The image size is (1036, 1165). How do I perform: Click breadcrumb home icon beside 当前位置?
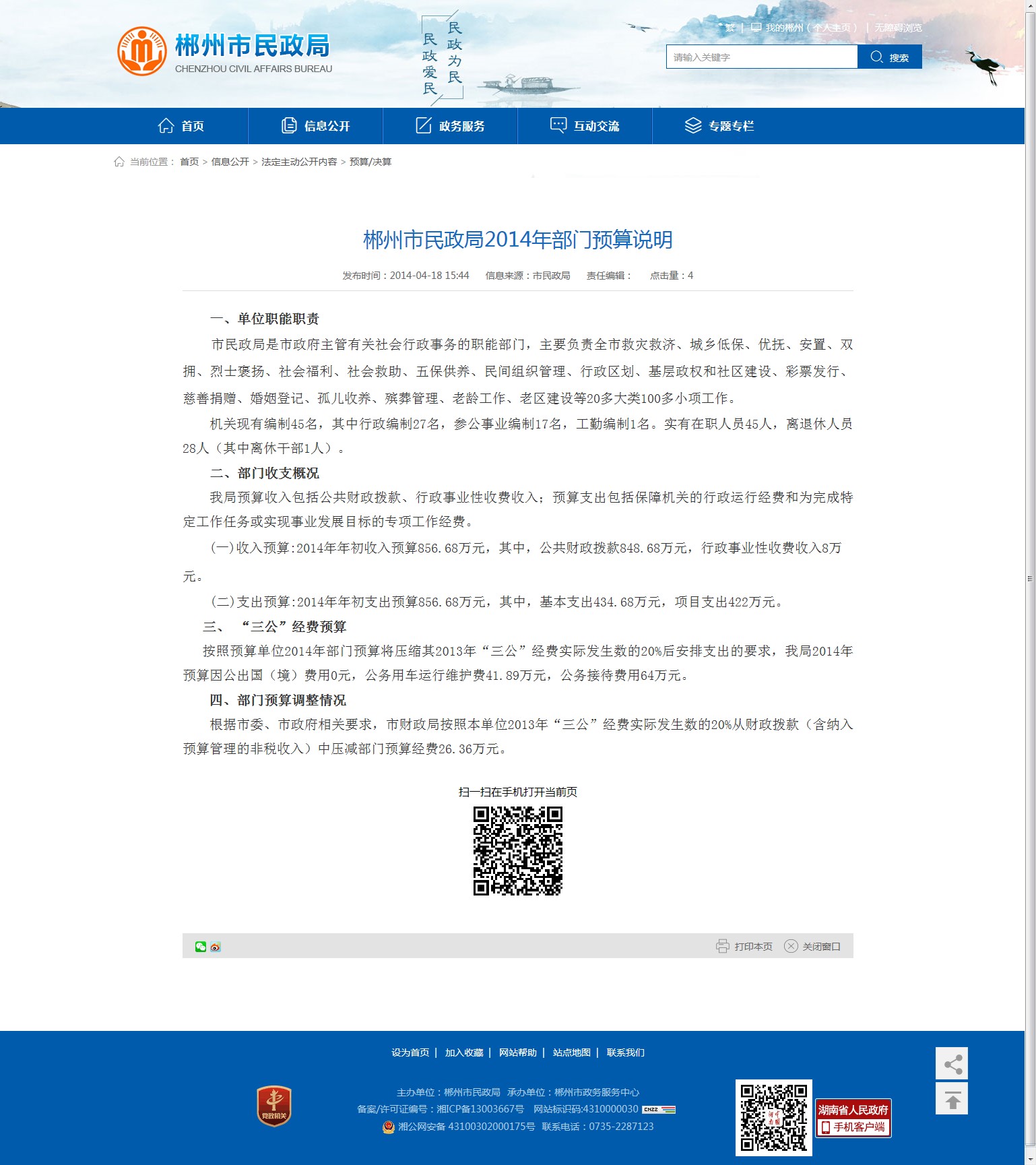click(119, 162)
